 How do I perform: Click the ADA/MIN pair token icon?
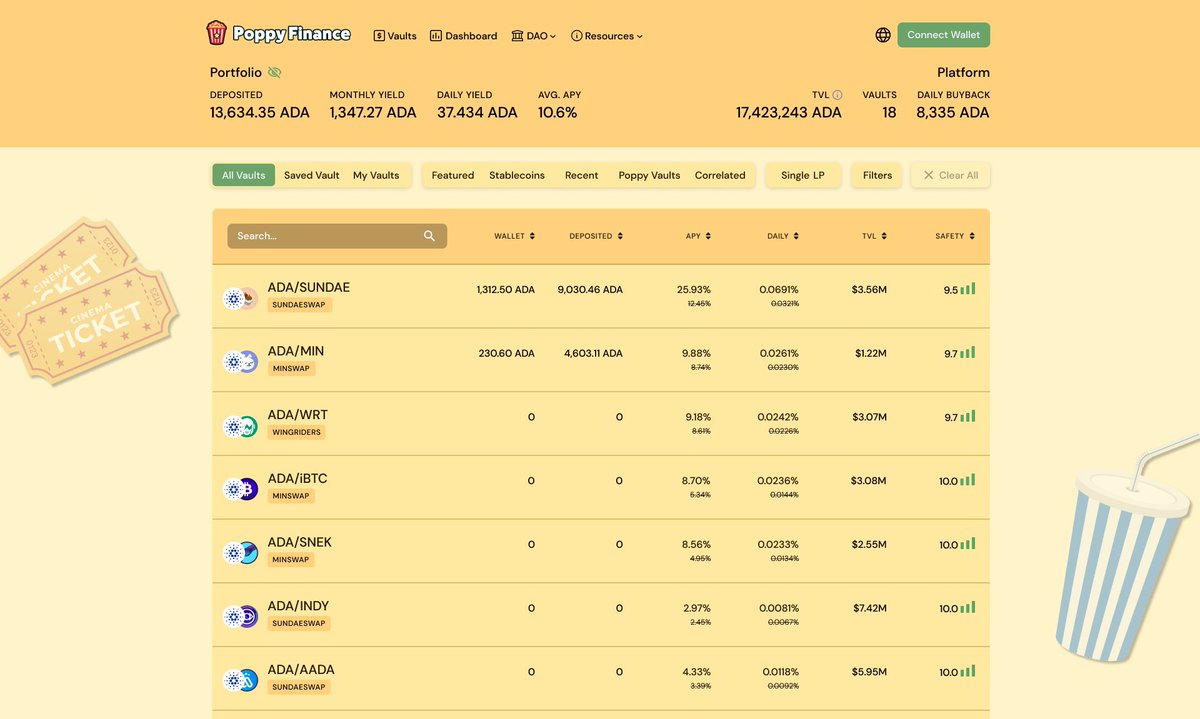[240, 361]
